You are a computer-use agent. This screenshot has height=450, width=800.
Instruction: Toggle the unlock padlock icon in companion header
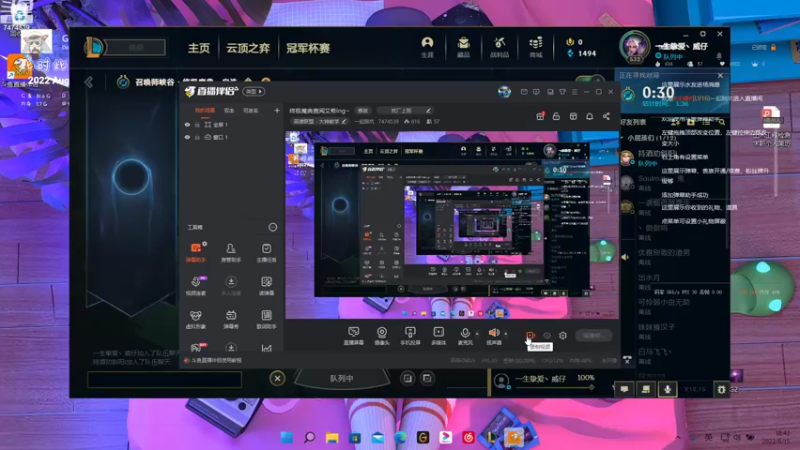tap(556, 116)
